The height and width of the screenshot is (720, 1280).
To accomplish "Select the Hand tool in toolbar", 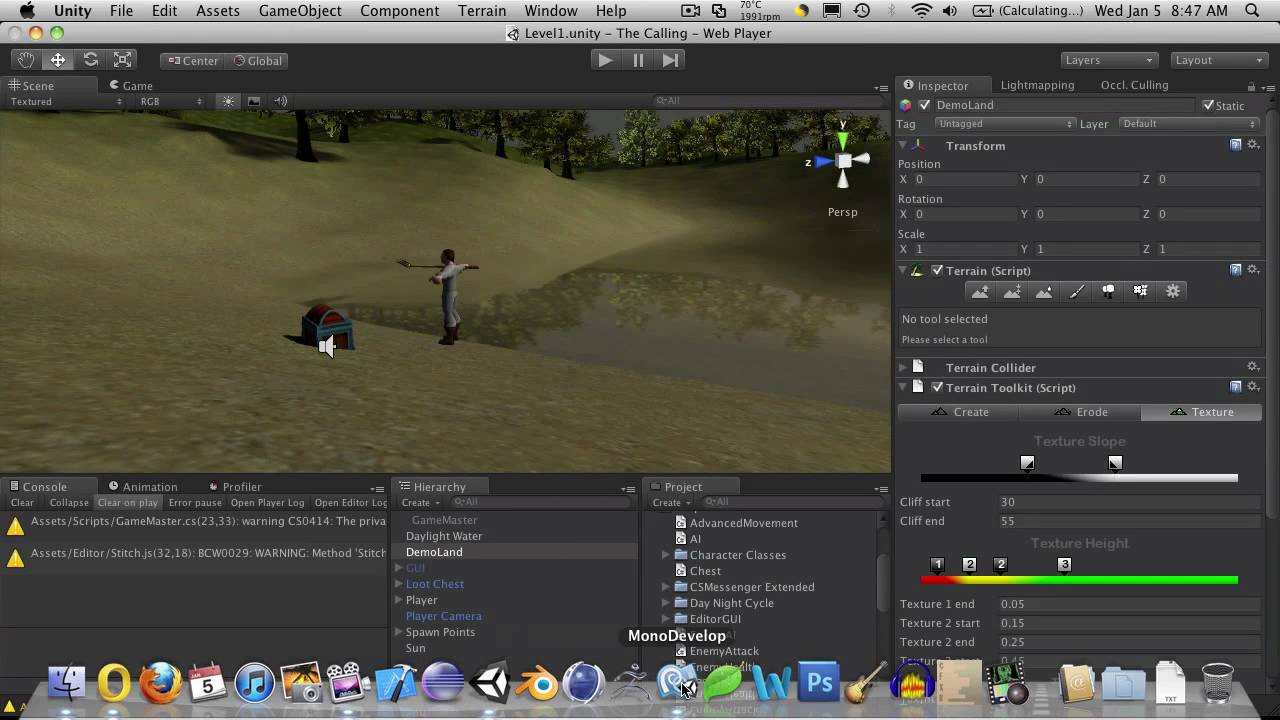I will point(26,60).
